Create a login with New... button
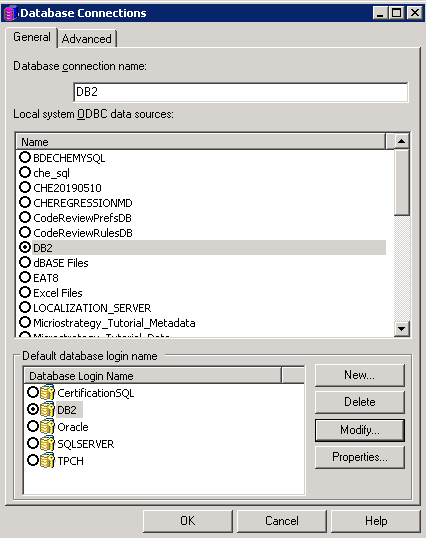This screenshot has height=538, width=426. pos(359,375)
